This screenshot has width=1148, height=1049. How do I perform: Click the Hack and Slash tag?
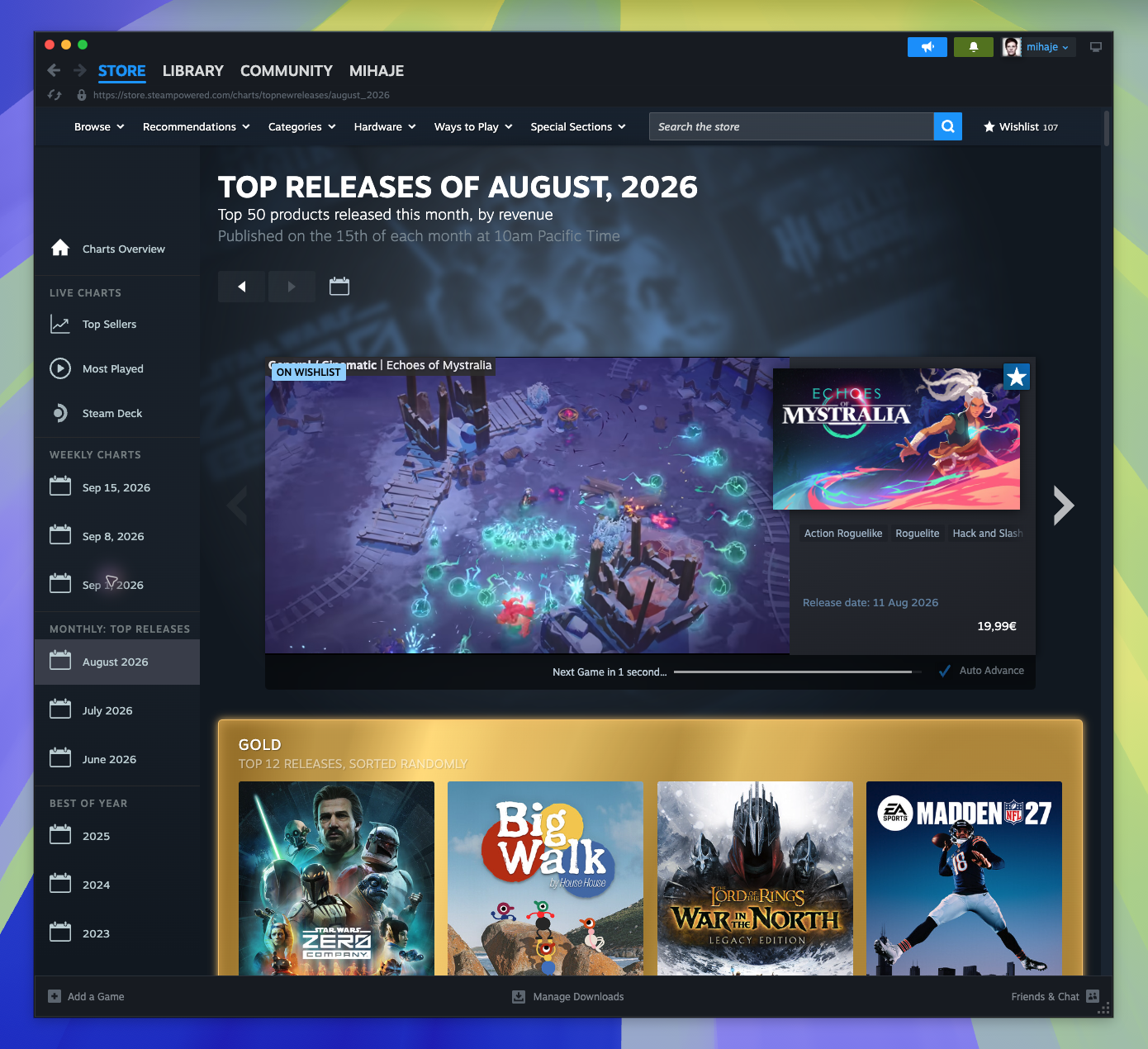(x=988, y=534)
